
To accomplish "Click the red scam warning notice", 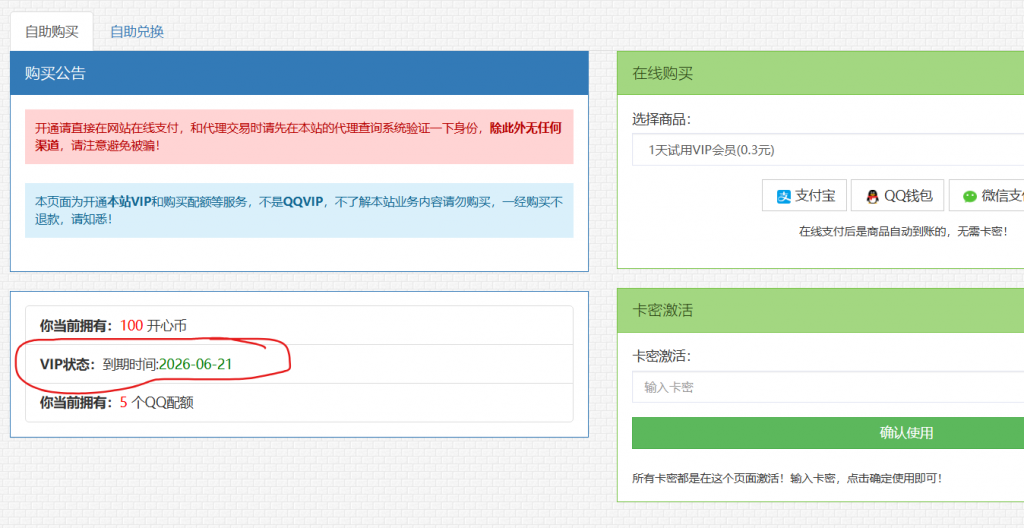I will (299, 137).
